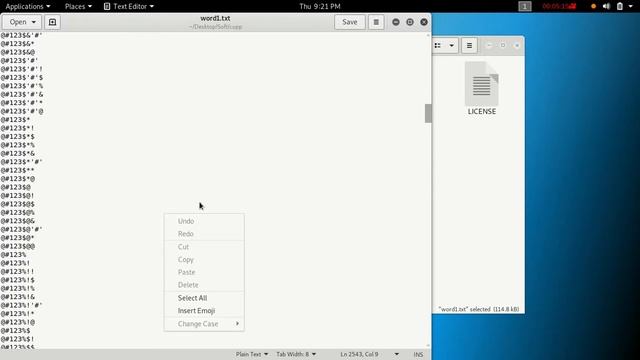Click the Save button

click(350, 22)
